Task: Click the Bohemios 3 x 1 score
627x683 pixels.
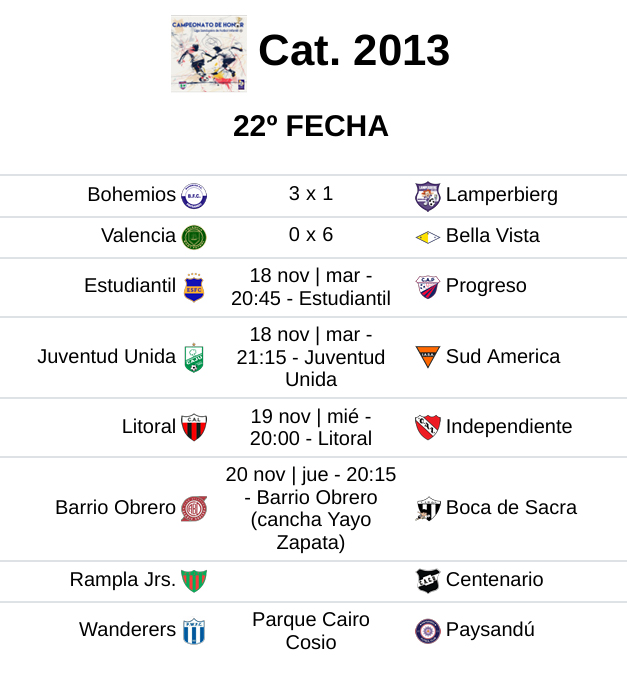Action: point(311,194)
